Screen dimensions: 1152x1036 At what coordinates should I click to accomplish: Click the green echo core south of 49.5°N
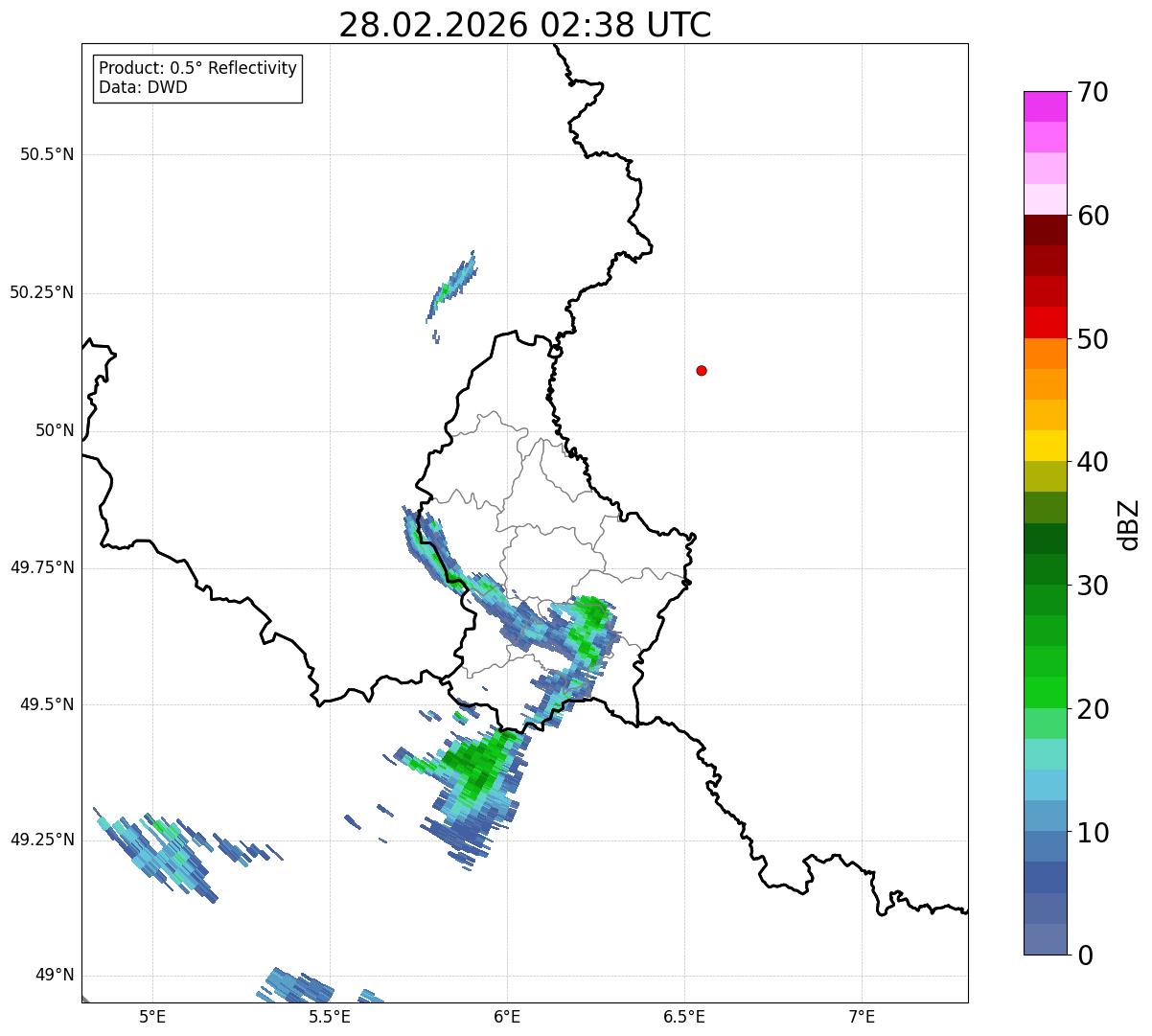pos(479,762)
